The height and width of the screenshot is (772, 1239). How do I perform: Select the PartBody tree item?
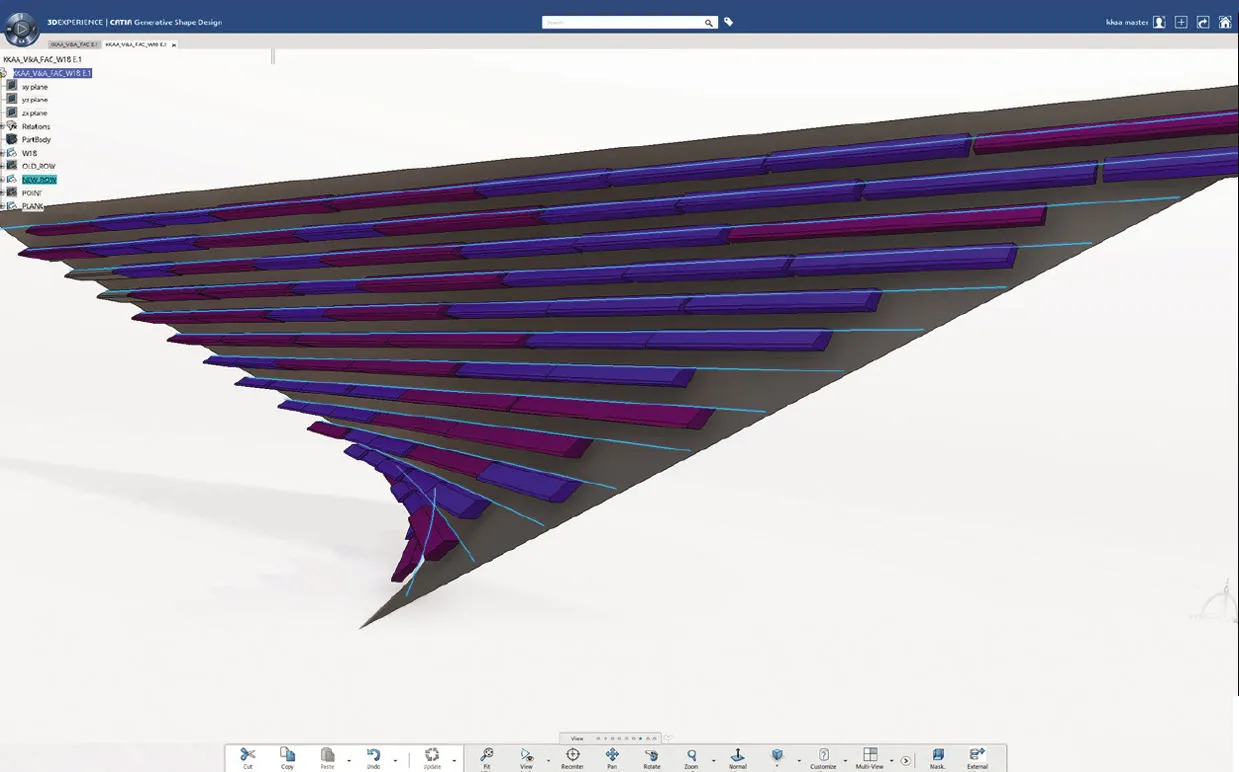36,140
